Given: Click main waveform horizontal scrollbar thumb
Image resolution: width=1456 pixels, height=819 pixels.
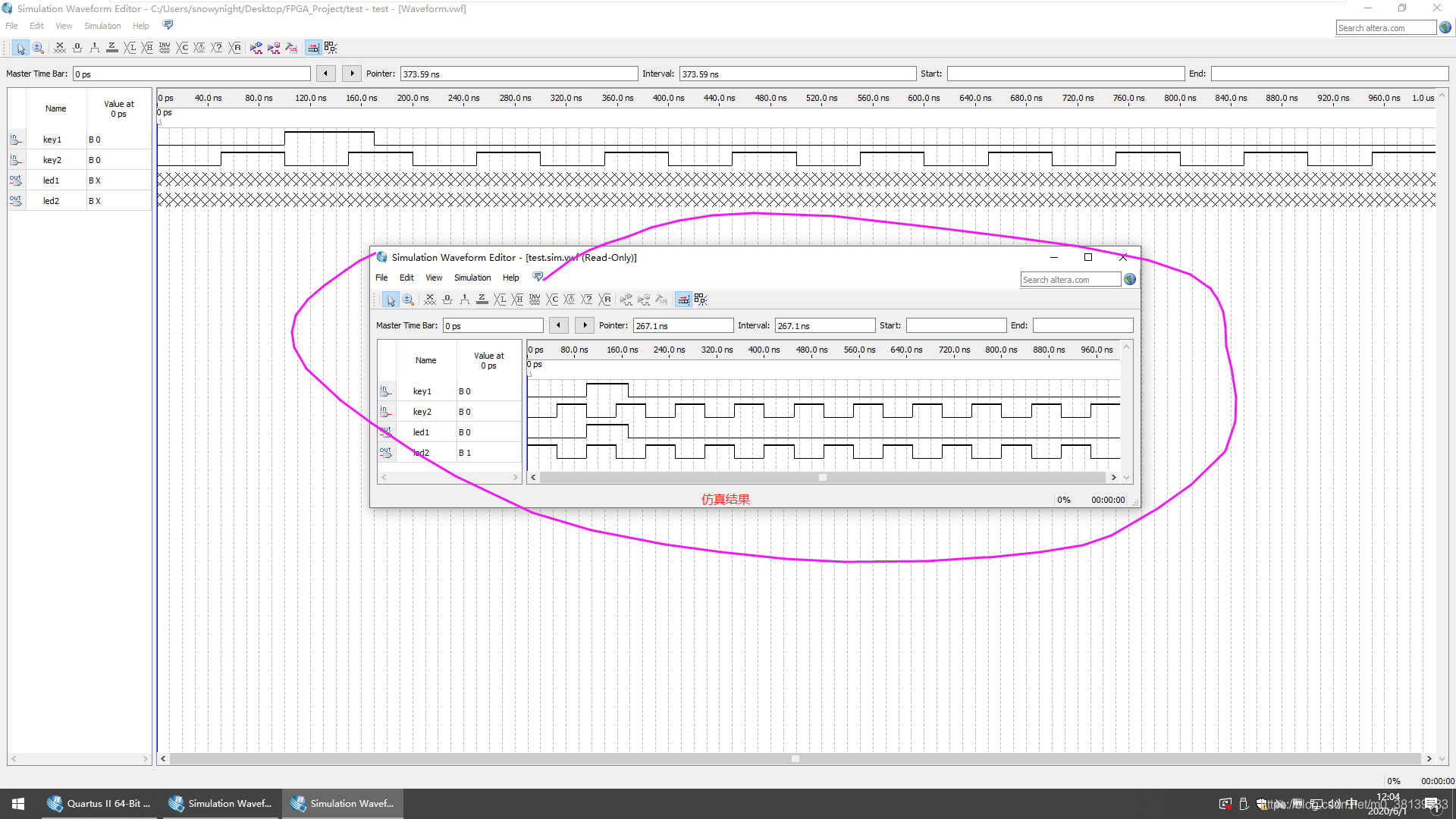Looking at the screenshot, I should click(795, 758).
